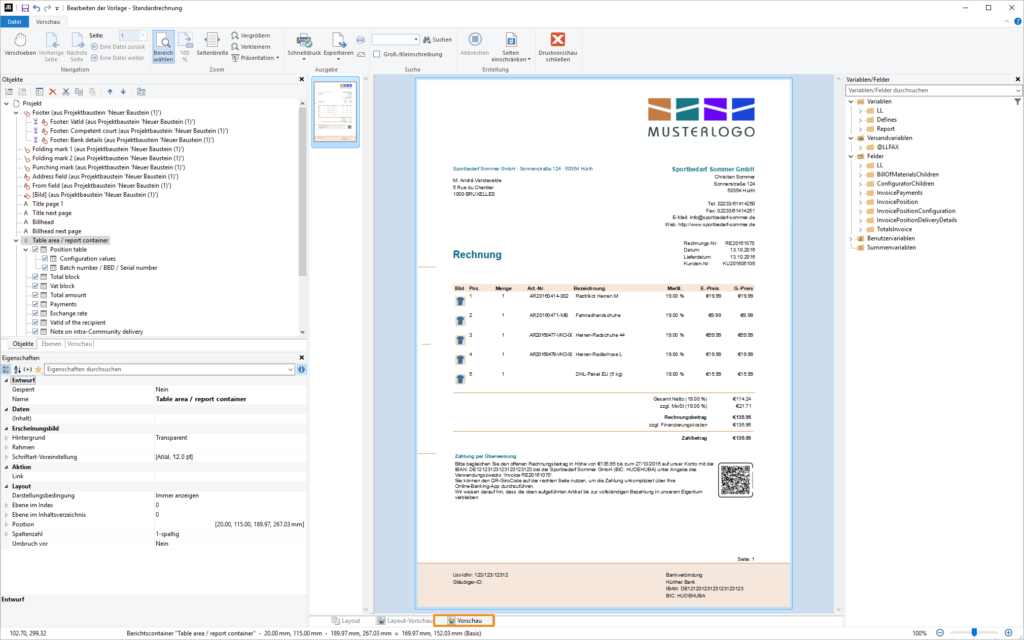
Task: Click the Suchen search button
Action: tap(436, 40)
